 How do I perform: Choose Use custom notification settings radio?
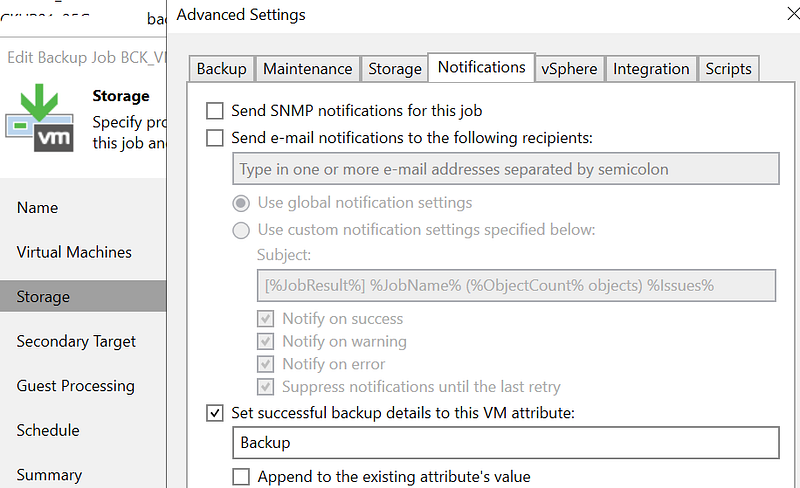pos(241,230)
